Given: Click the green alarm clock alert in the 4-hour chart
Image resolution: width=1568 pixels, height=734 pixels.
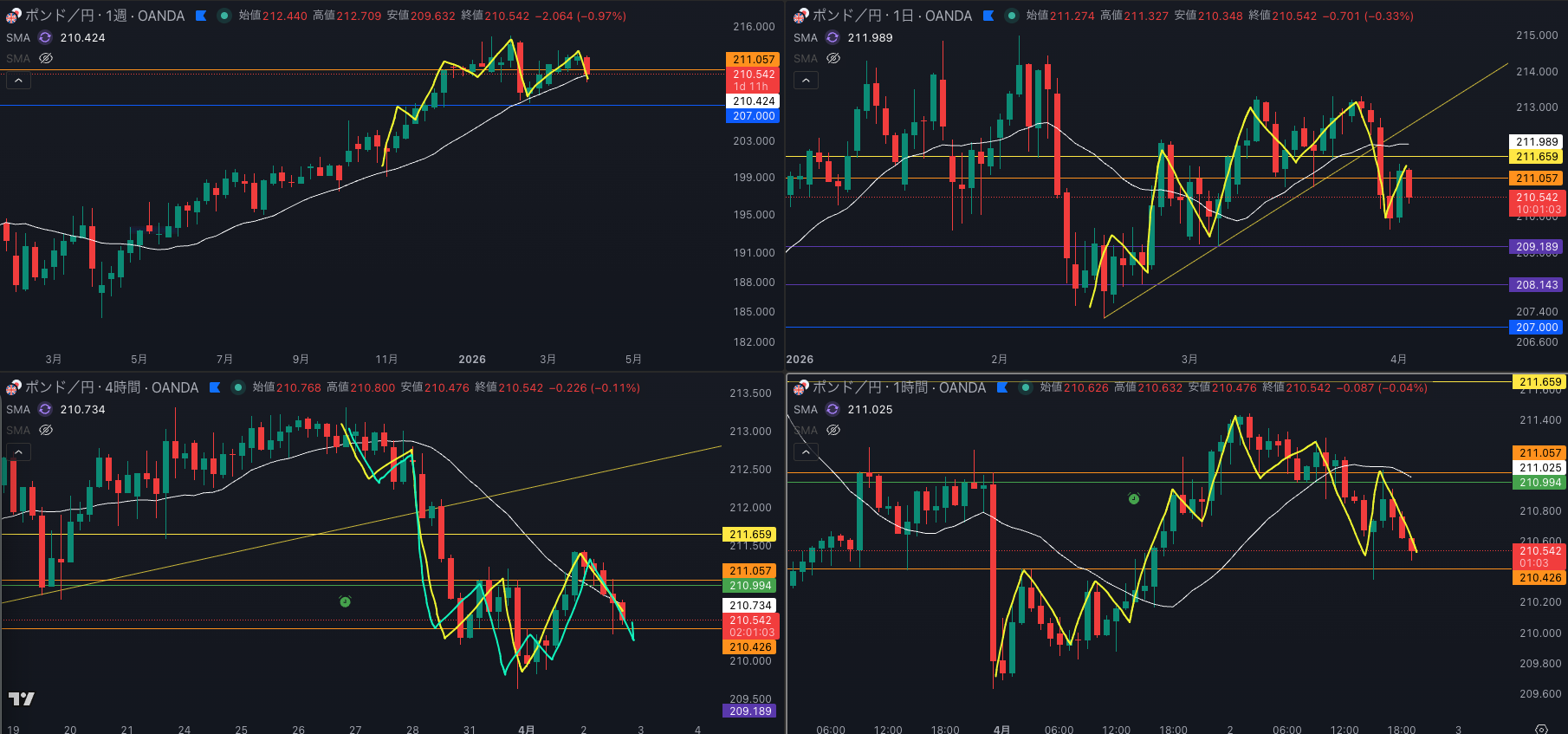Looking at the screenshot, I should (345, 601).
